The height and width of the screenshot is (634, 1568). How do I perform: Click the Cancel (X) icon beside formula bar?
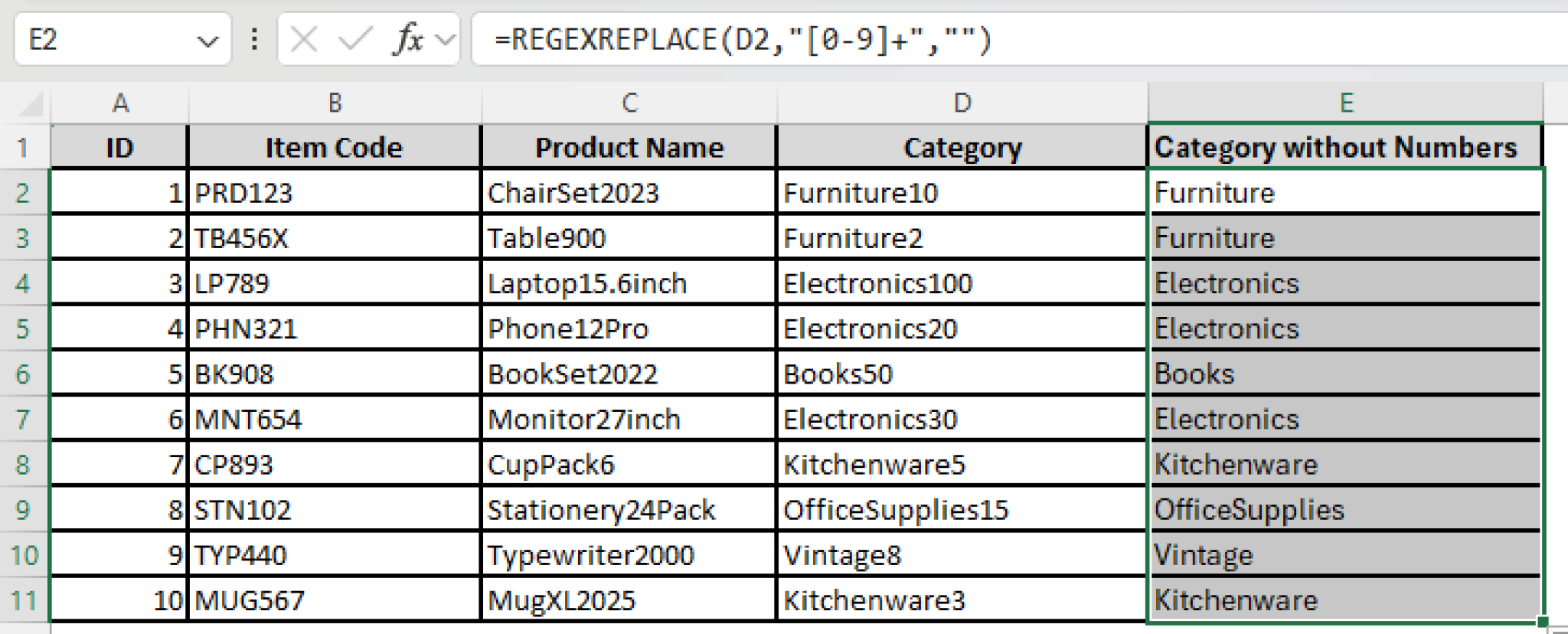click(x=305, y=40)
